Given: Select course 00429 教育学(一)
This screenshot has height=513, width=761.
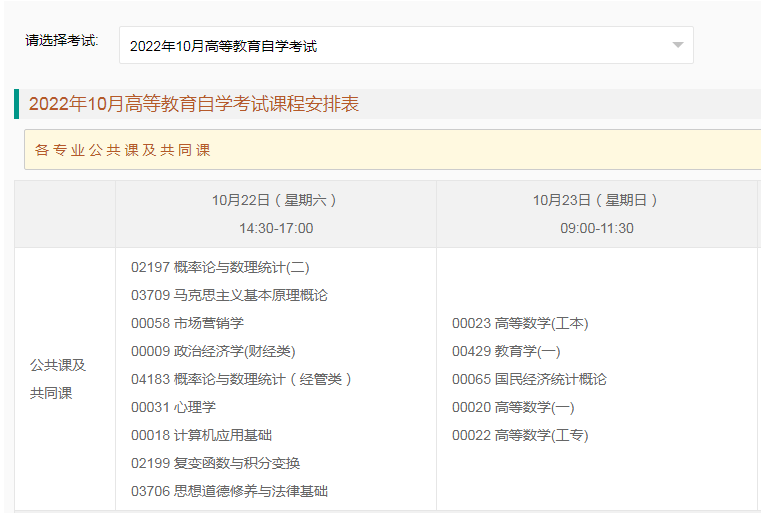Looking at the screenshot, I should point(506,351).
